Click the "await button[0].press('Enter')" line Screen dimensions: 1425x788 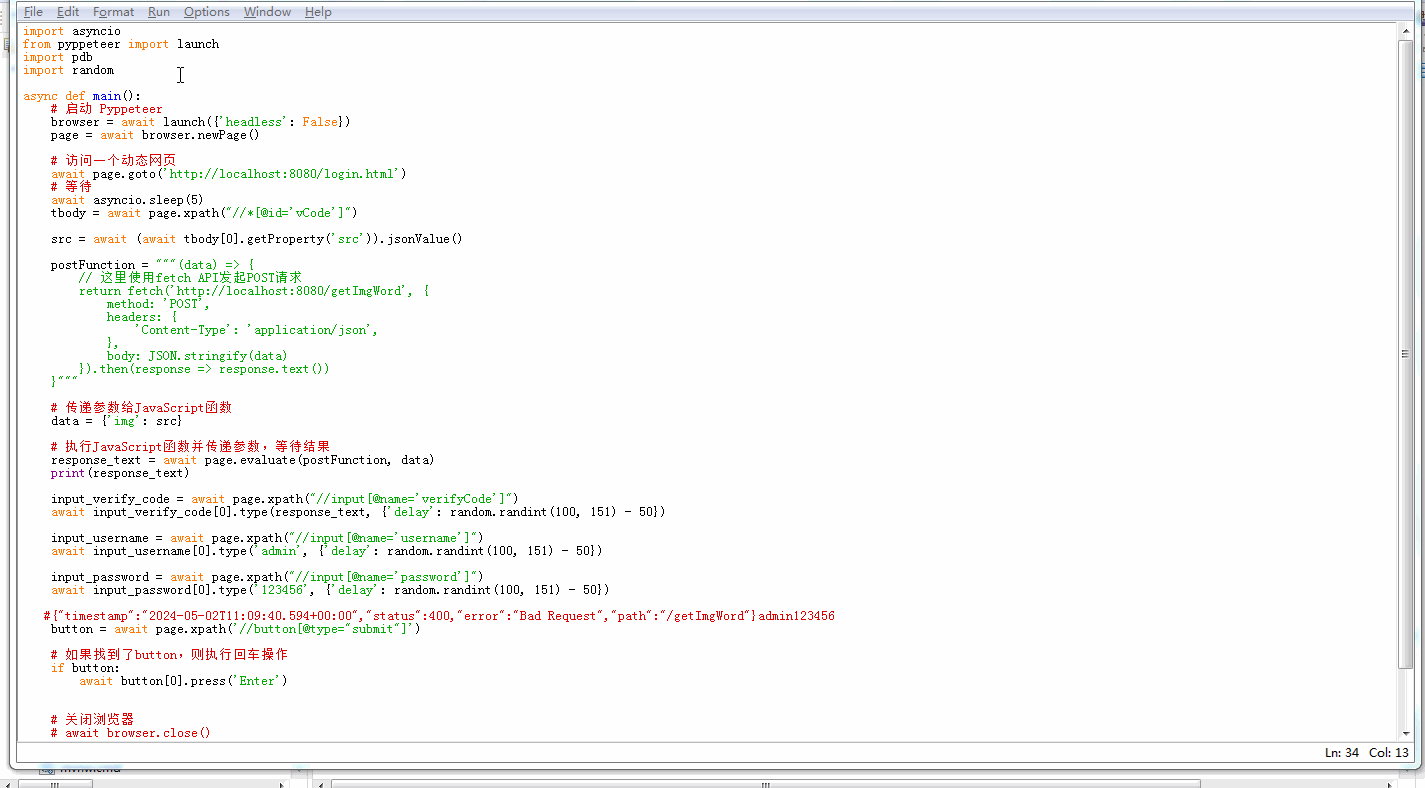point(183,681)
